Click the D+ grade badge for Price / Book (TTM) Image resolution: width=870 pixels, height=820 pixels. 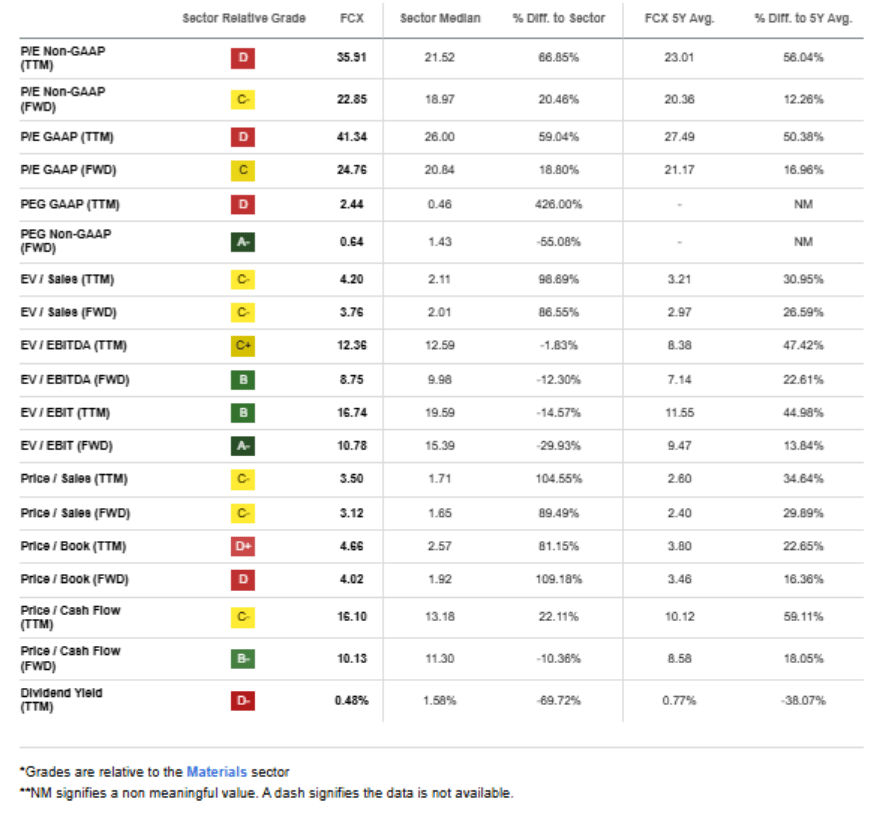[x=243, y=546]
